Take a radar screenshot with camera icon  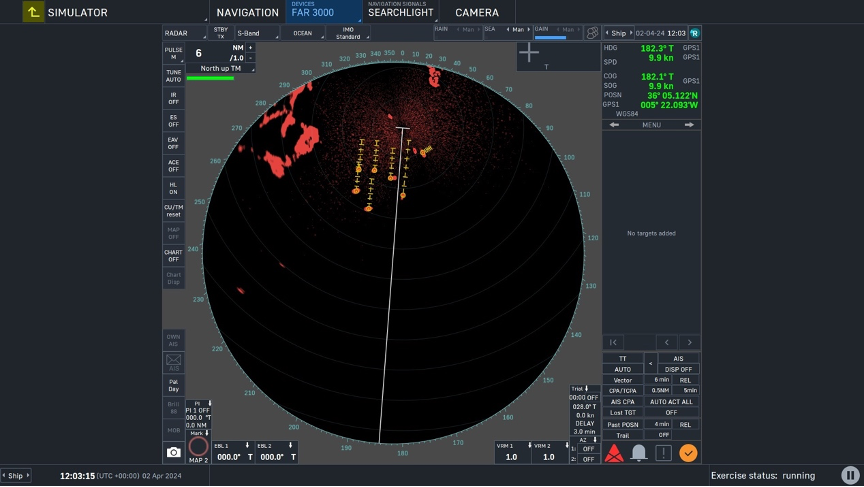pyautogui.click(x=174, y=452)
